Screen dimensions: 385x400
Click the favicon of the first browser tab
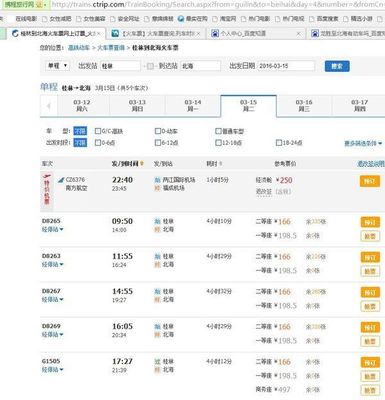click(15, 33)
